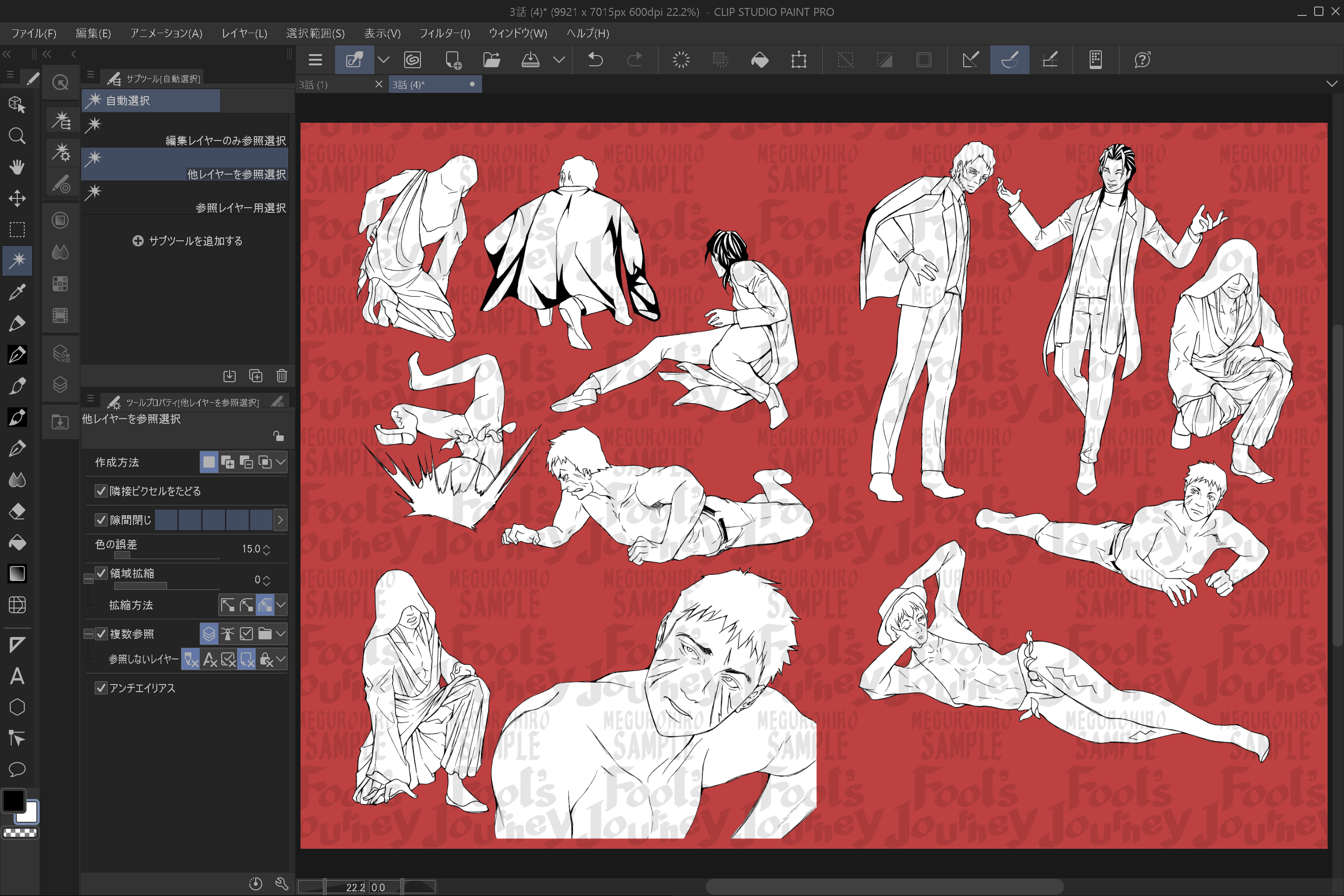Select the Eyedropper tool
Viewport: 1344px width, 896px height.
[17, 292]
